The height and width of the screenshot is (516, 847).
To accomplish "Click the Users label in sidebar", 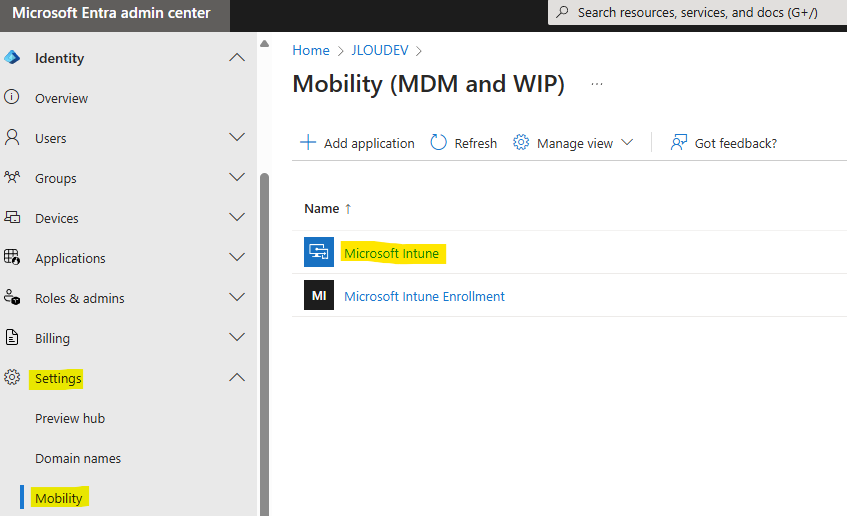I will (x=51, y=138).
